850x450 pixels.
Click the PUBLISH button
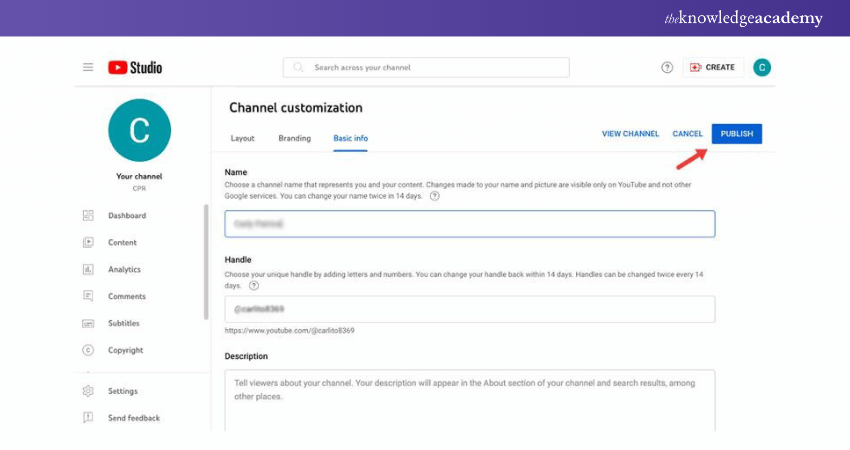click(x=737, y=134)
